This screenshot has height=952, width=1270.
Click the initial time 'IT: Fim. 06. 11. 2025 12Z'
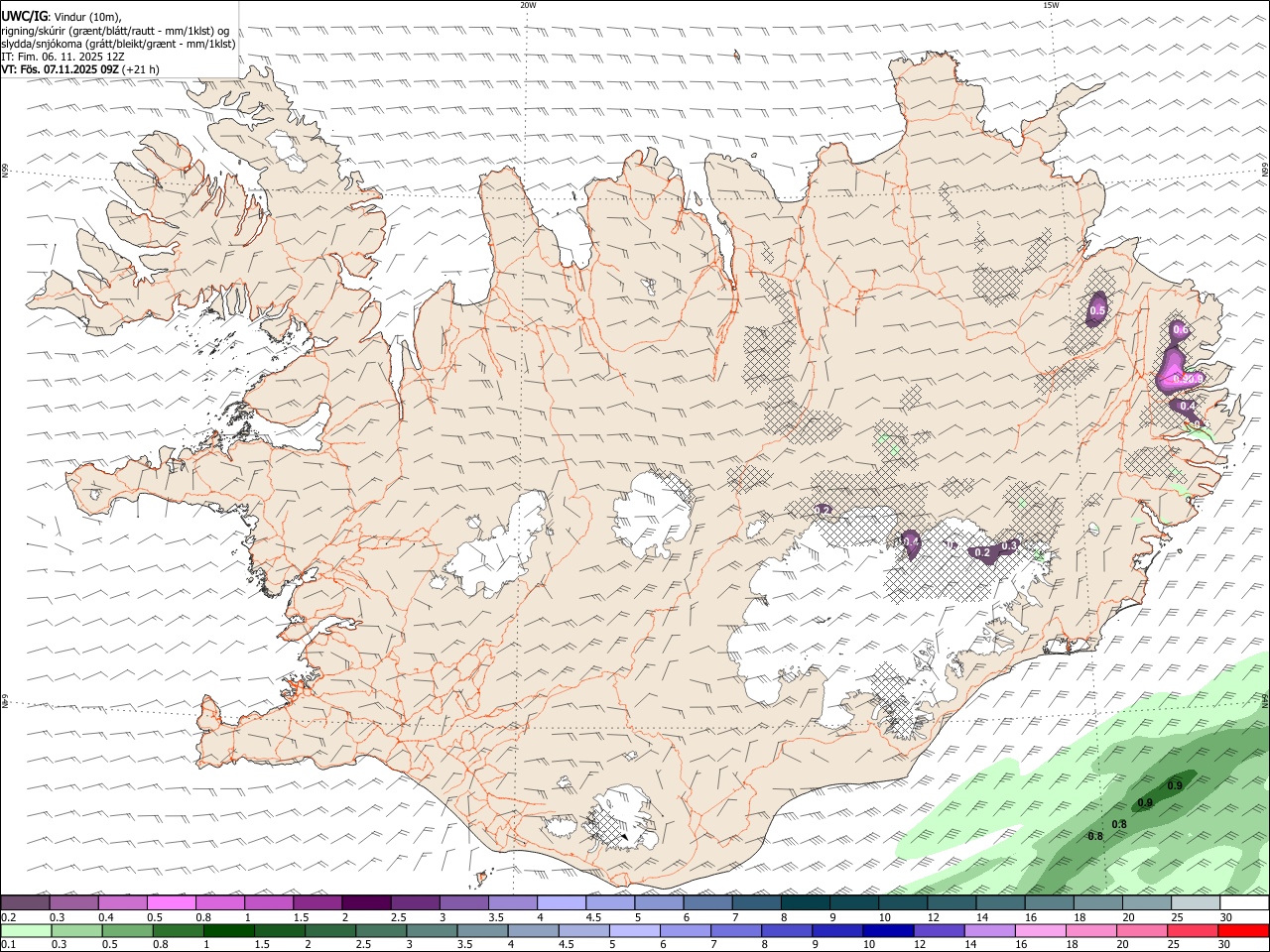coord(63,57)
